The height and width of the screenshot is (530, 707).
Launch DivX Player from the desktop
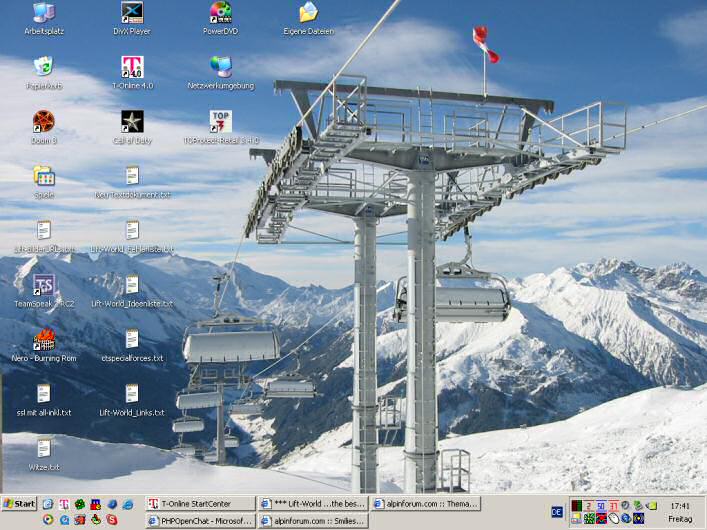(x=132, y=14)
